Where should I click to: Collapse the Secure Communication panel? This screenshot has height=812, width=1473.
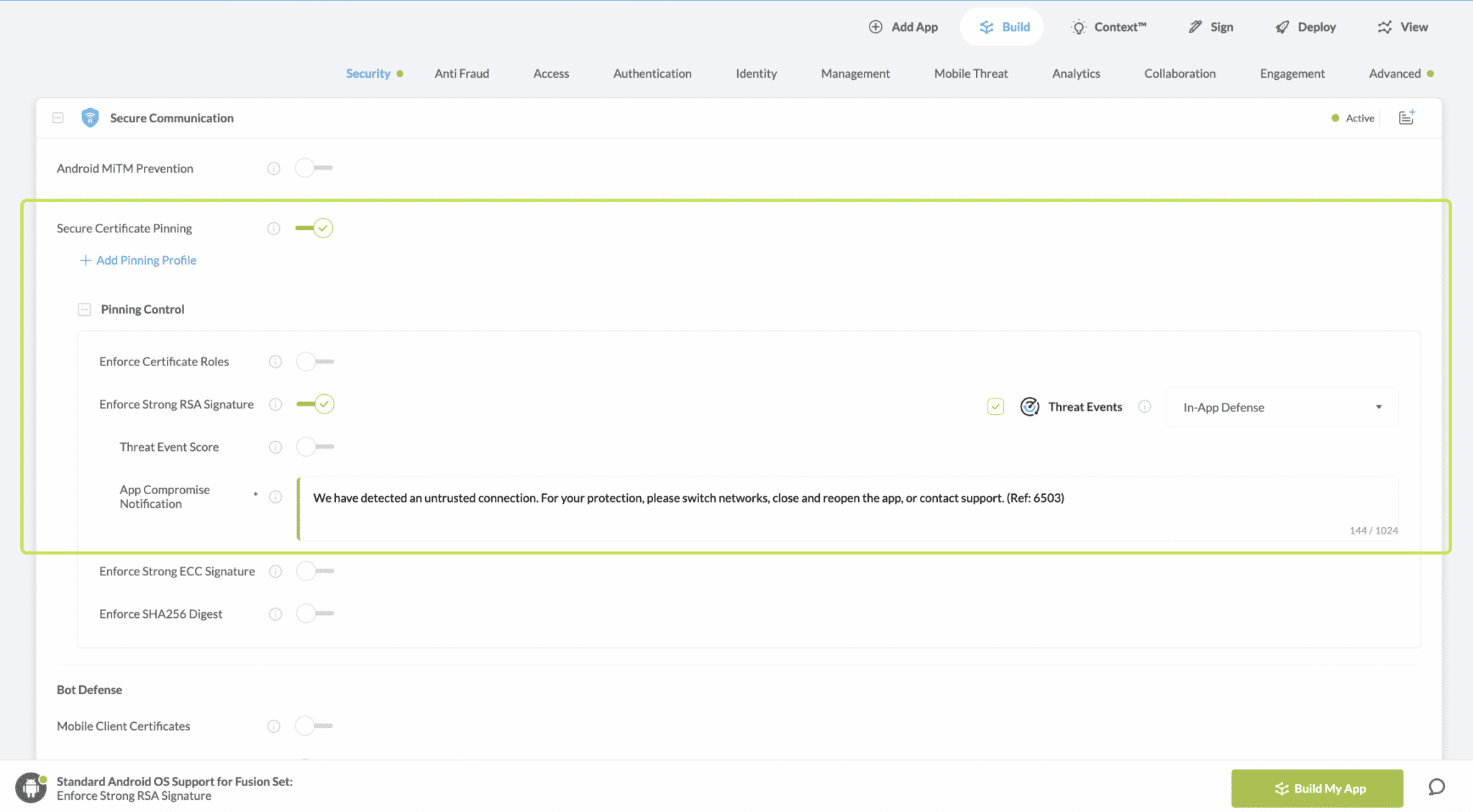point(58,117)
